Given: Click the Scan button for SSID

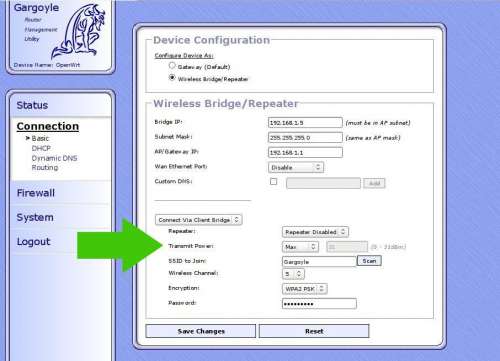Looking at the screenshot, I should (369, 261).
